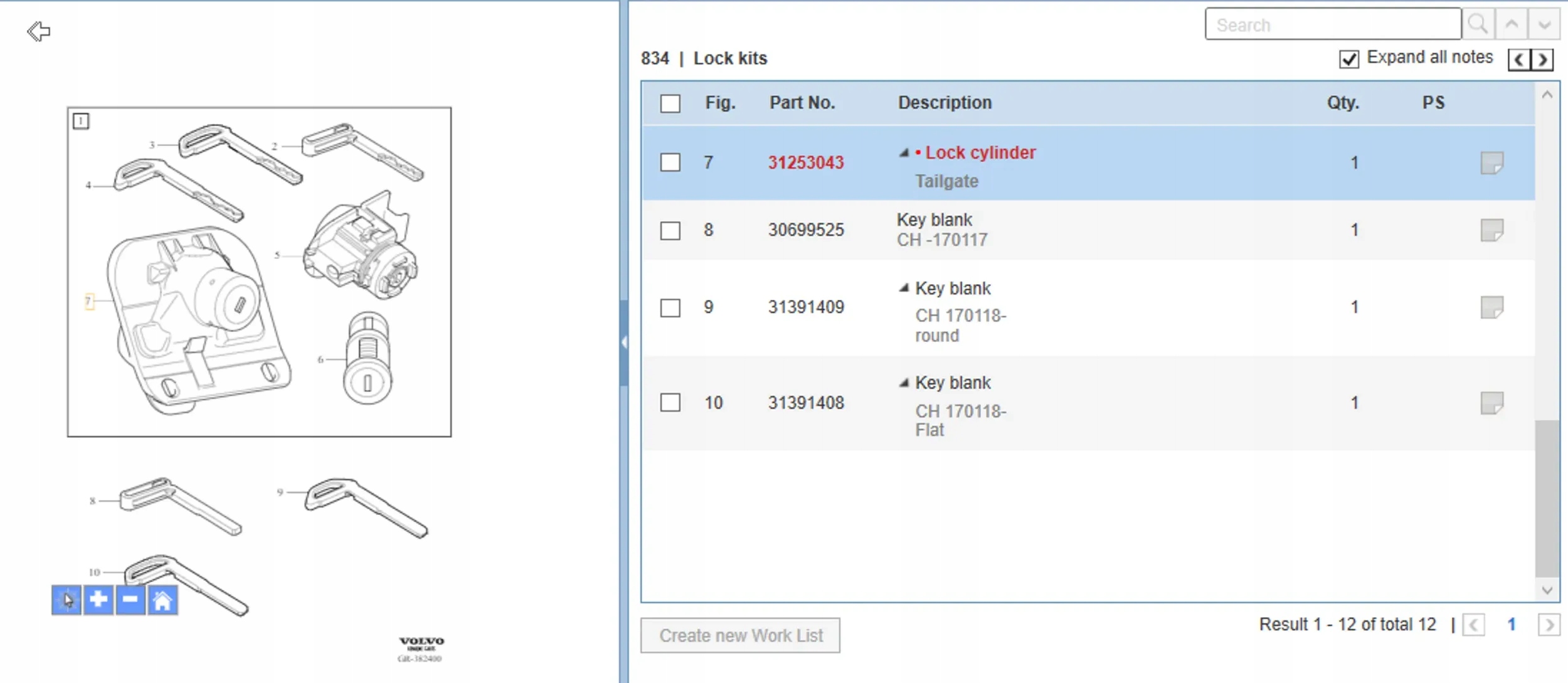1568x683 pixels.
Task: Jump to previous search match arrow
Action: [x=1512, y=25]
